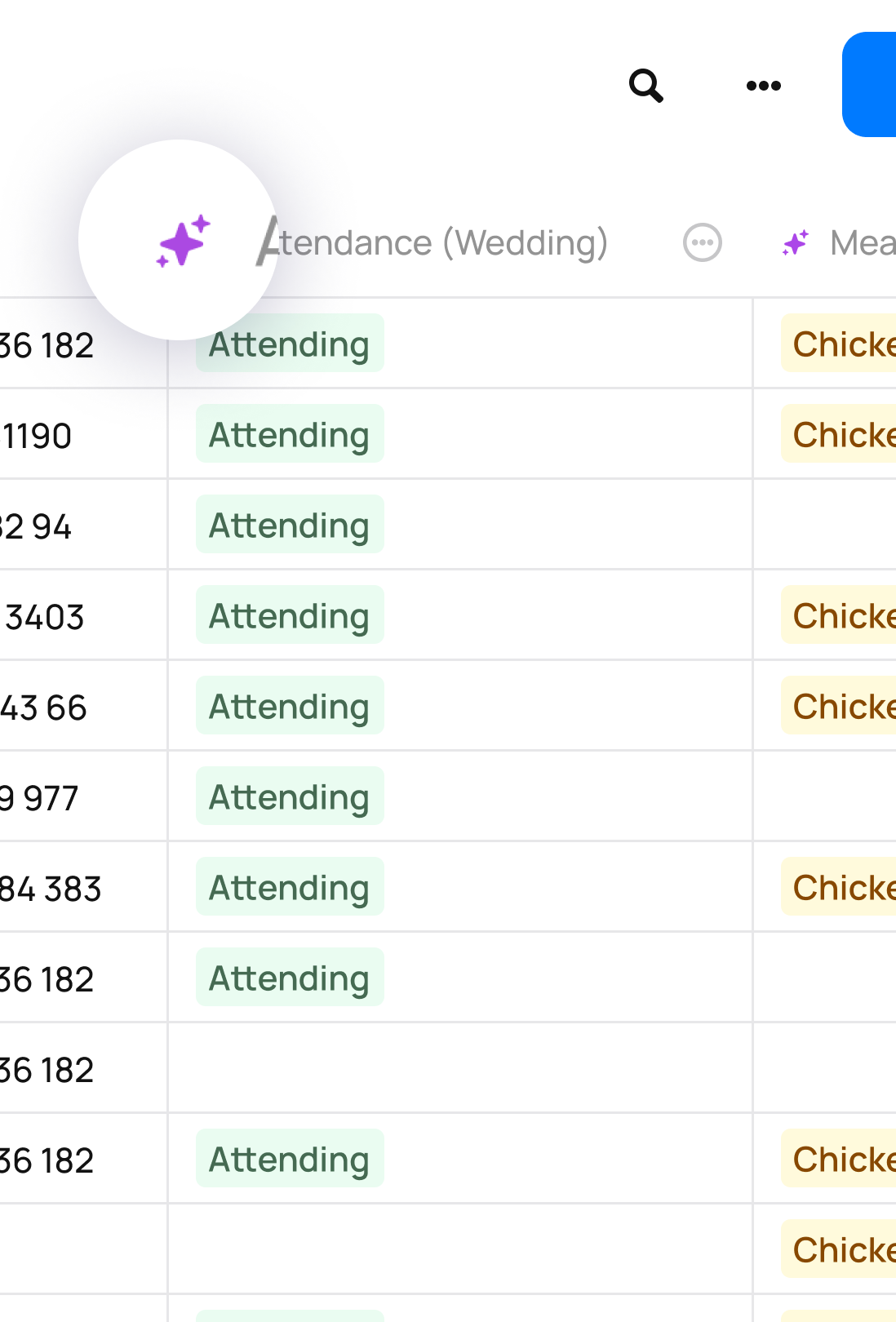Click the blue button at top right
Screen dimensions: 896x1322
coord(869,84)
